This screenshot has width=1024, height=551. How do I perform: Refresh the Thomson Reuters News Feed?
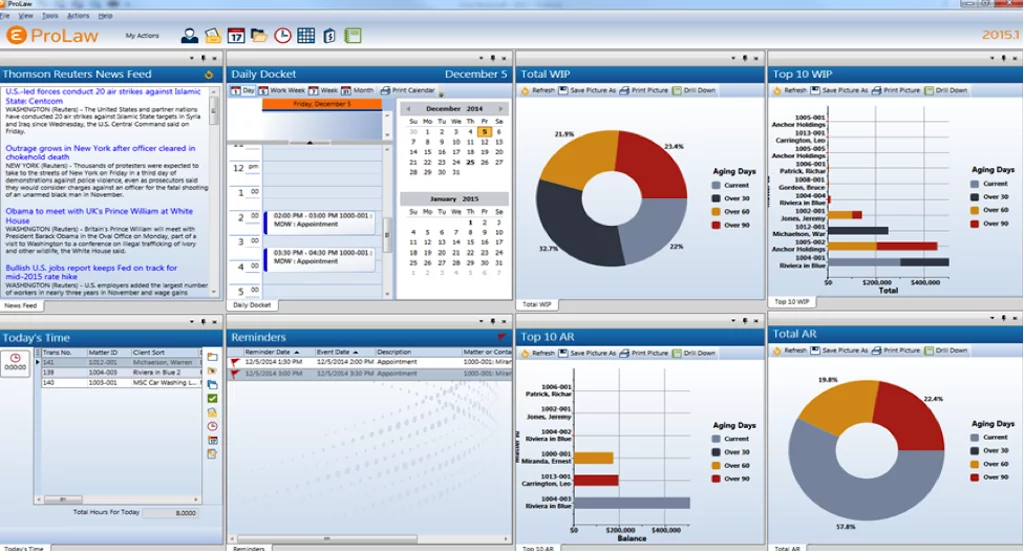coord(208,74)
